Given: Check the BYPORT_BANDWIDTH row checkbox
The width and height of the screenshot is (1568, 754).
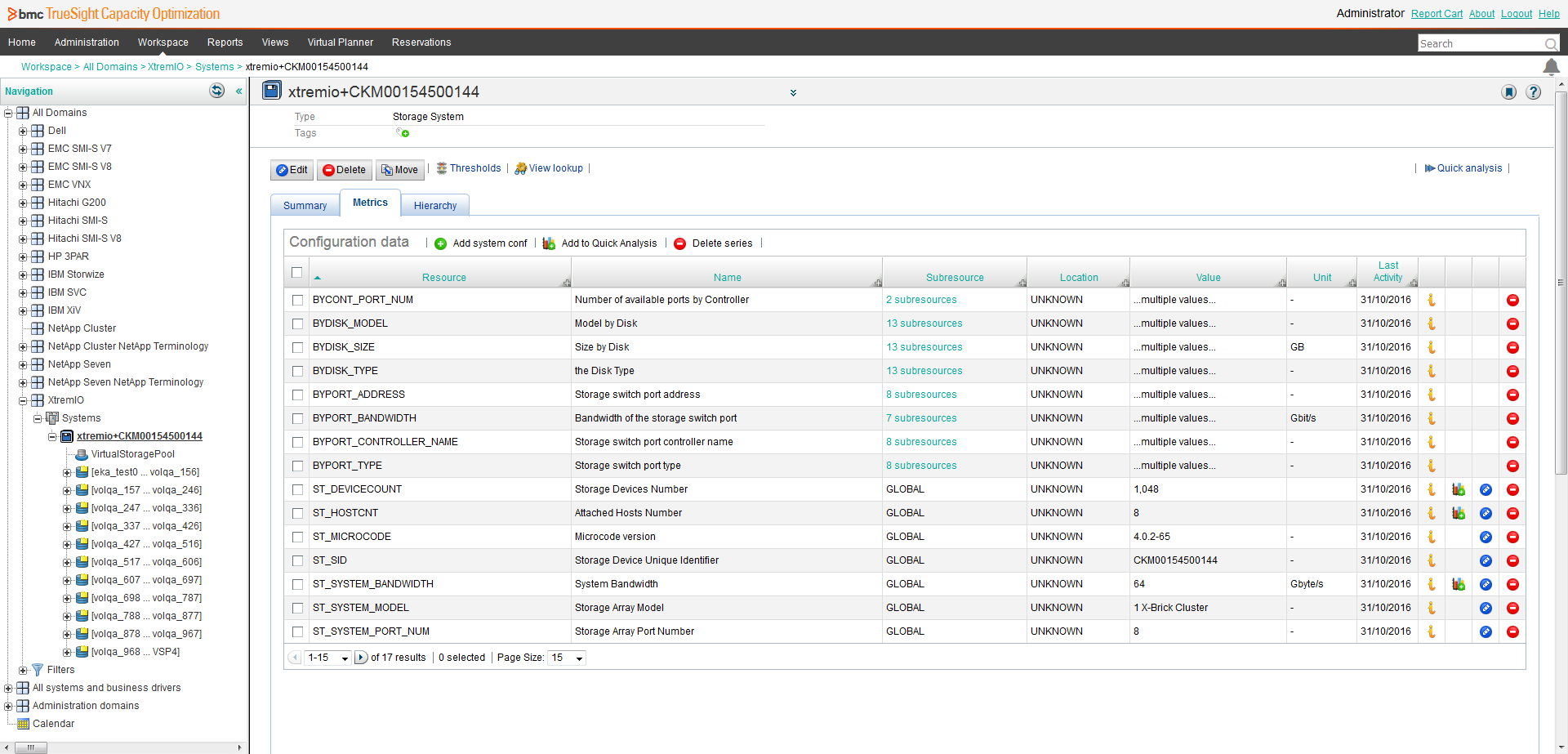Looking at the screenshot, I should (298, 419).
